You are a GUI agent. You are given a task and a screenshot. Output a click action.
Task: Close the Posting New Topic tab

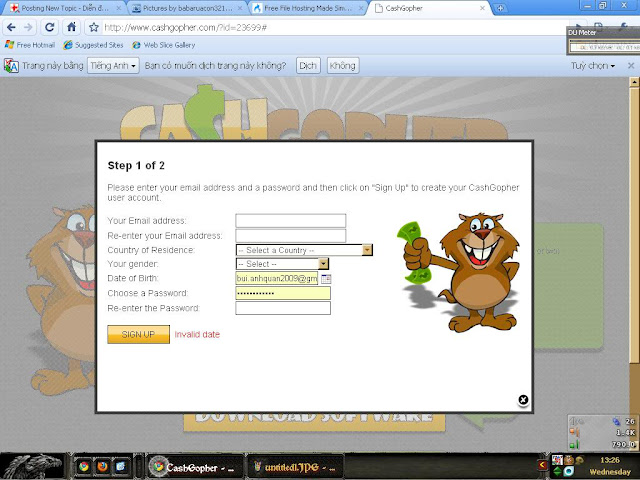pyautogui.click(x=119, y=8)
